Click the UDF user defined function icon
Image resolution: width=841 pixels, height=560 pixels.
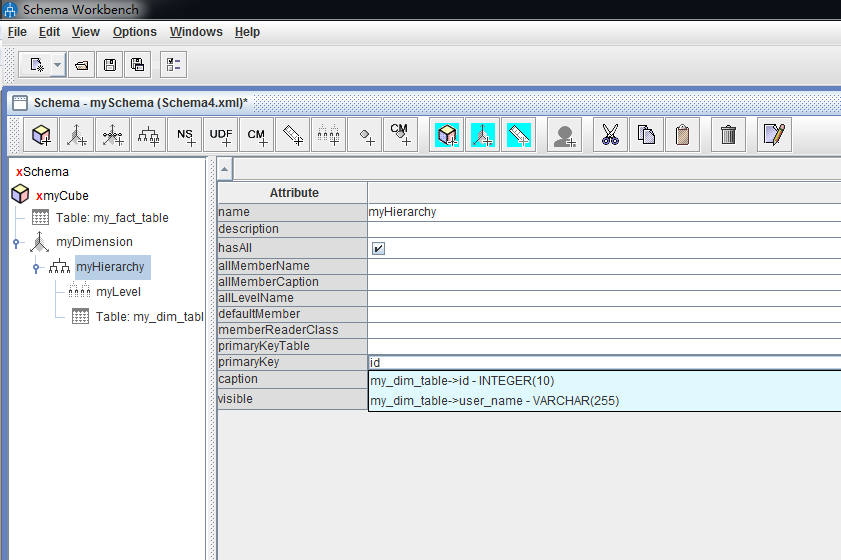coord(220,134)
